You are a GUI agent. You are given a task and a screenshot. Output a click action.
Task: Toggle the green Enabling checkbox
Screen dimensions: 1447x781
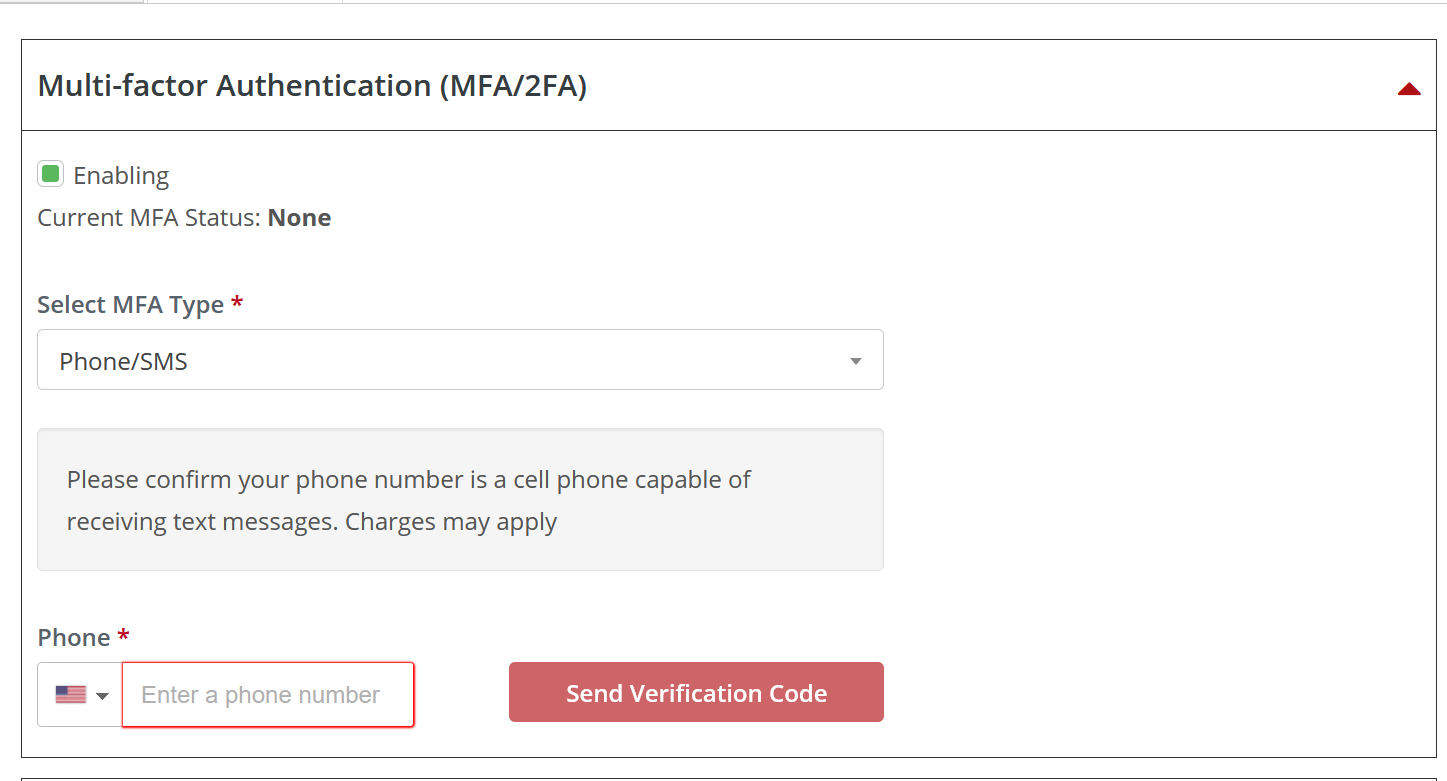pyautogui.click(x=50, y=174)
